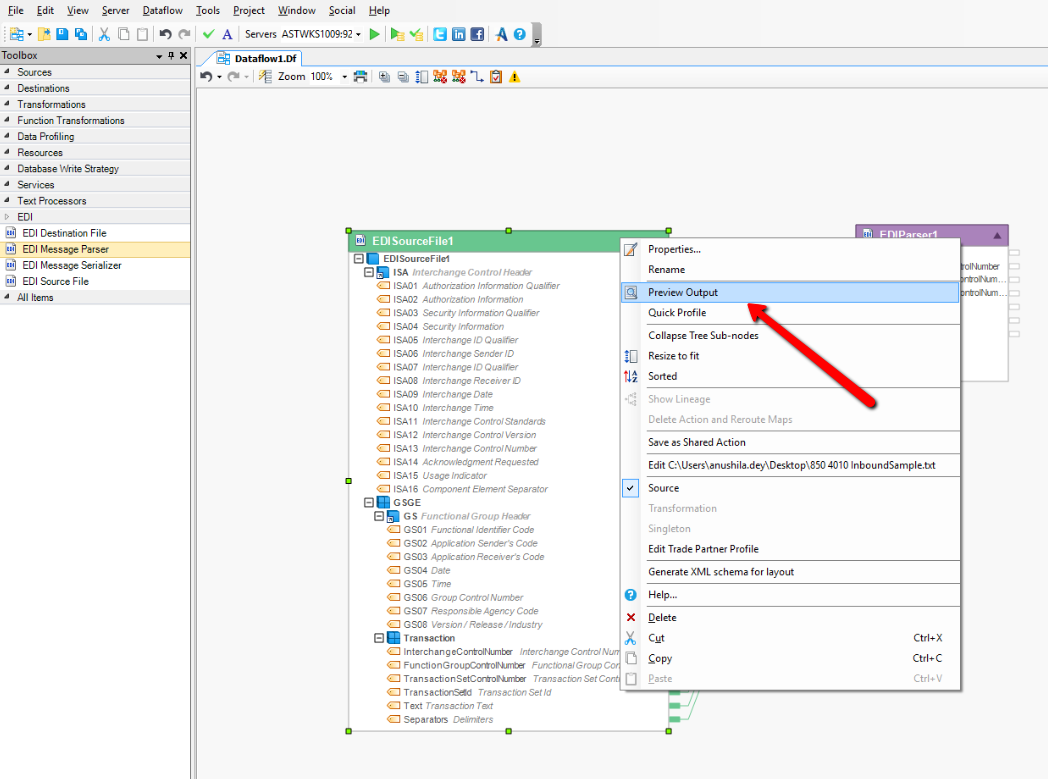
Task: Click Generate XML schema for layout
Action: point(720,572)
